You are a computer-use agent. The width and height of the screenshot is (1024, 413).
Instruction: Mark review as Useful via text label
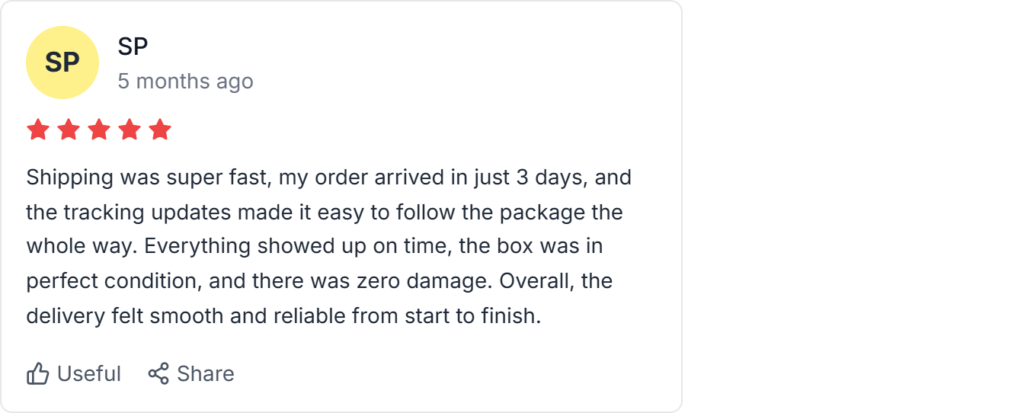(x=89, y=374)
